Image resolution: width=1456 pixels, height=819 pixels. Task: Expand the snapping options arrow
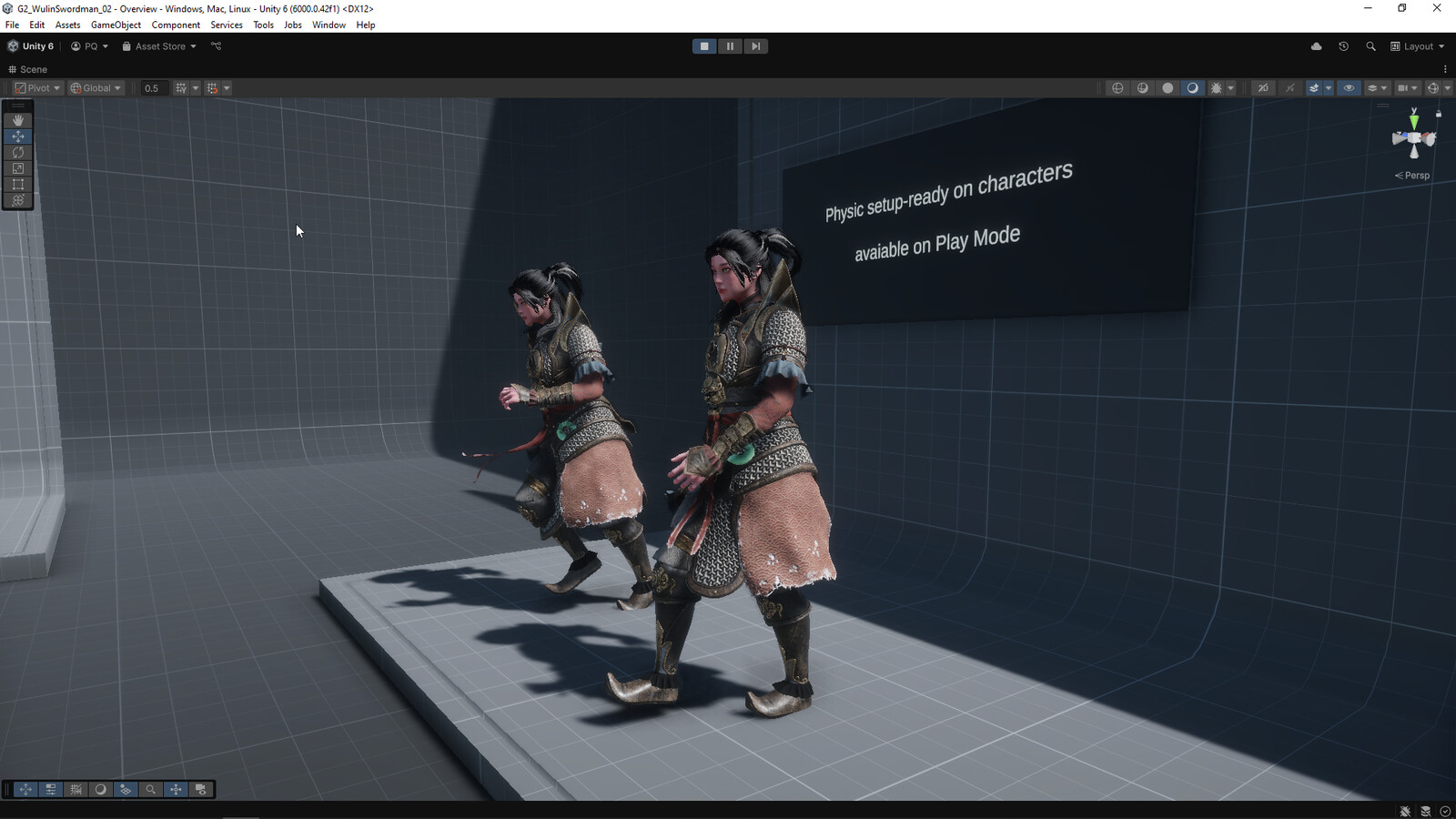(x=227, y=88)
